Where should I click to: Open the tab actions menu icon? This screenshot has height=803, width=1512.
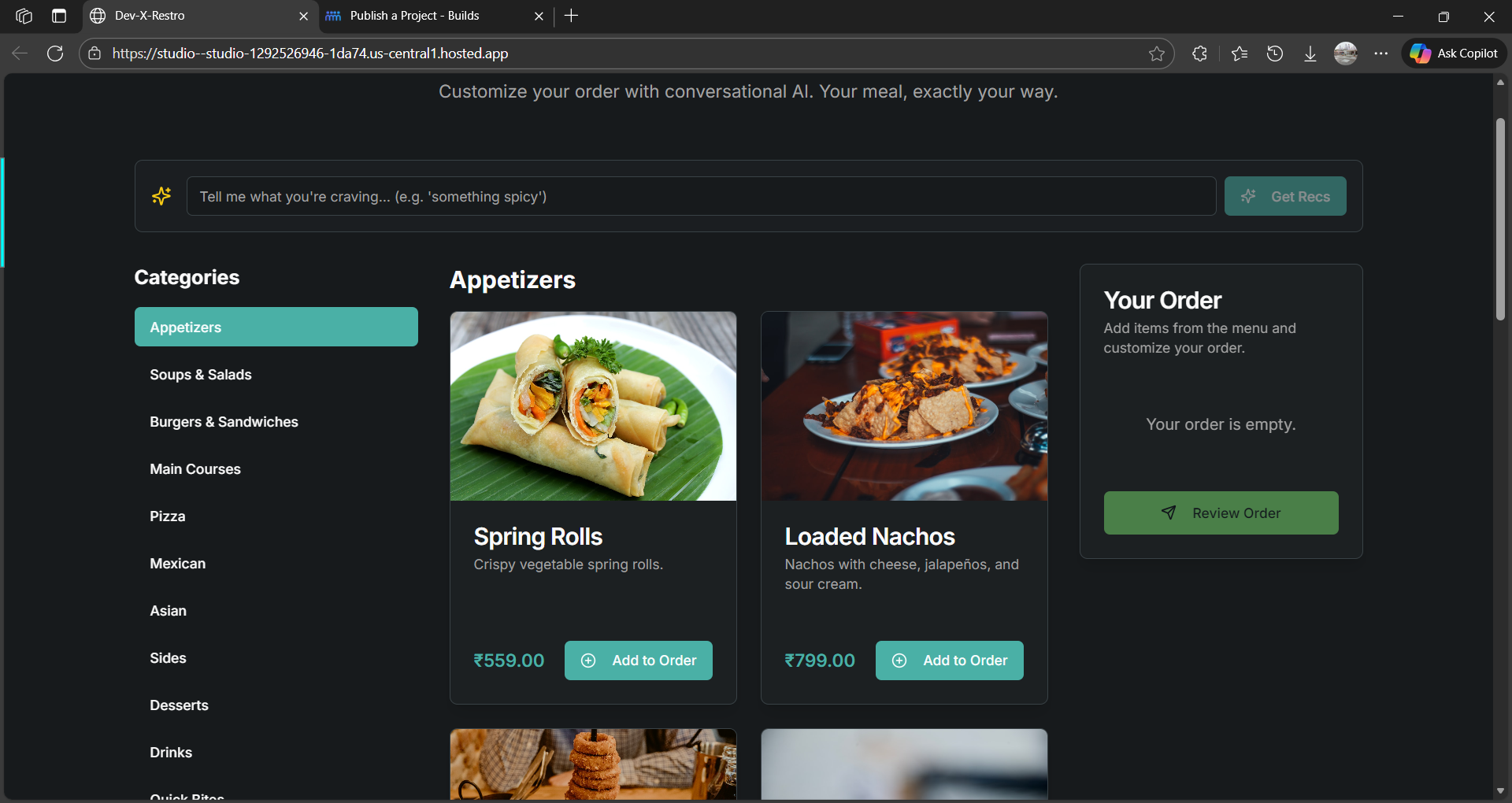tap(59, 16)
